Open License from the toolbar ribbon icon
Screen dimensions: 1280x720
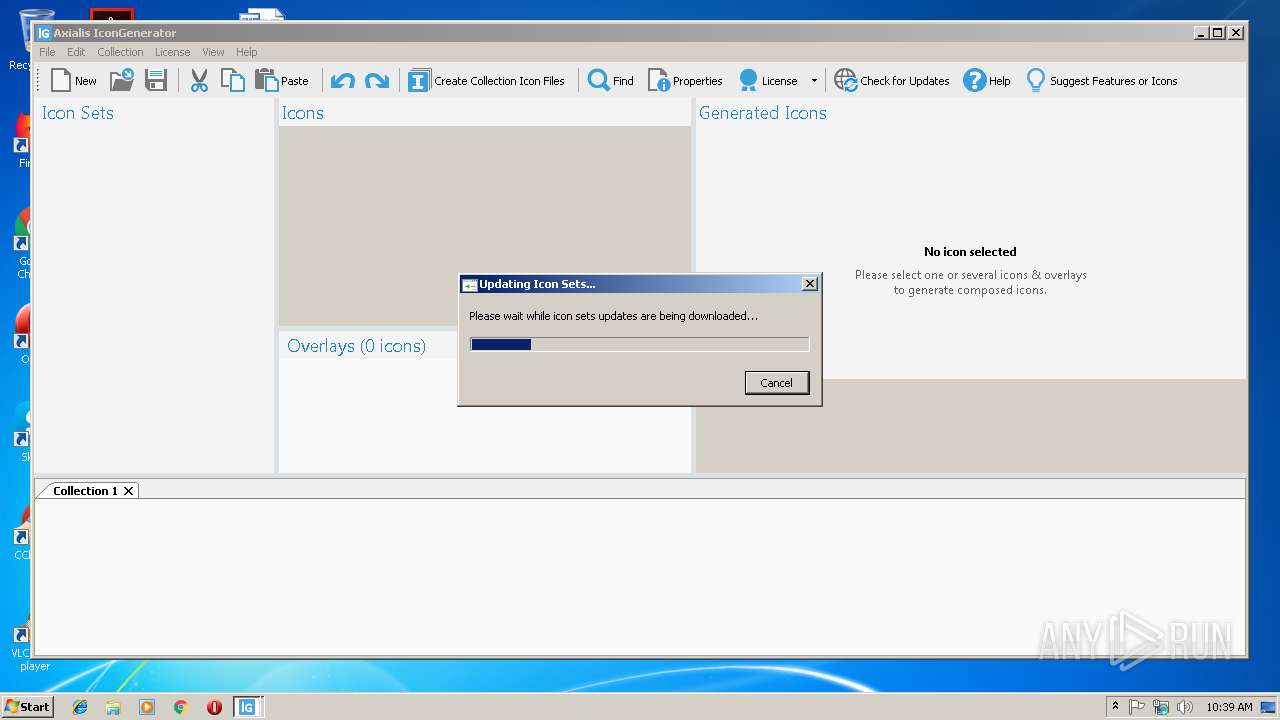768,81
